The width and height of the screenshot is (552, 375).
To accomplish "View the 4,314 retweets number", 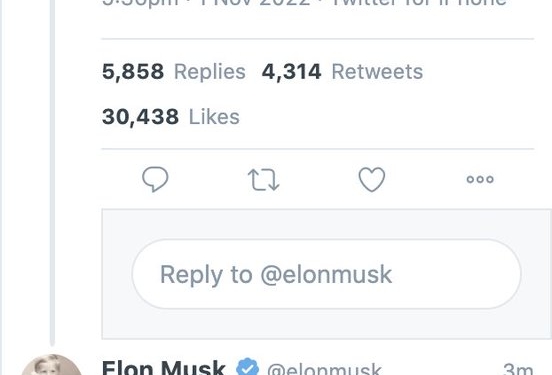I will click(x=291, y=72).
